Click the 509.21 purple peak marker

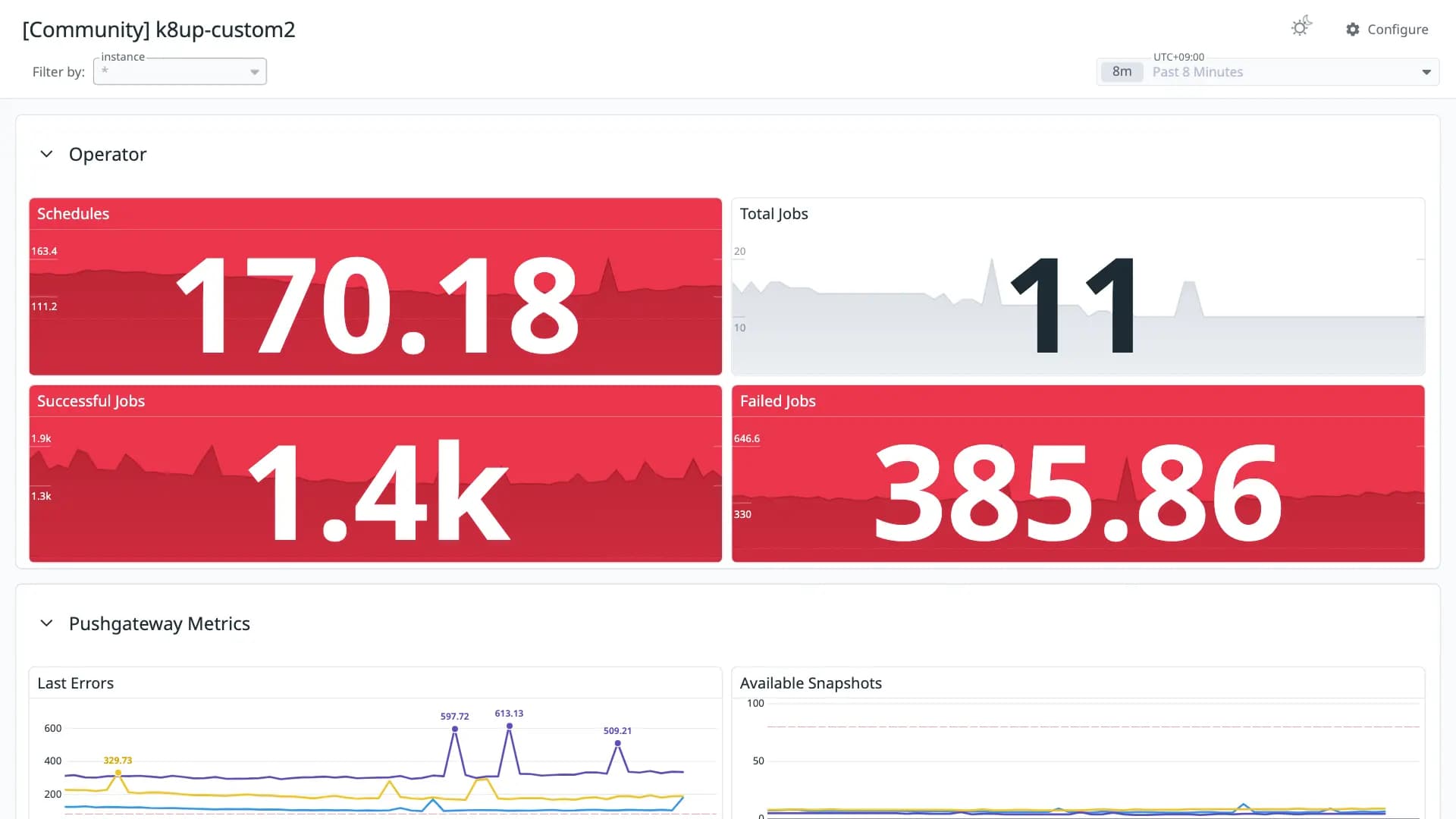617,743
